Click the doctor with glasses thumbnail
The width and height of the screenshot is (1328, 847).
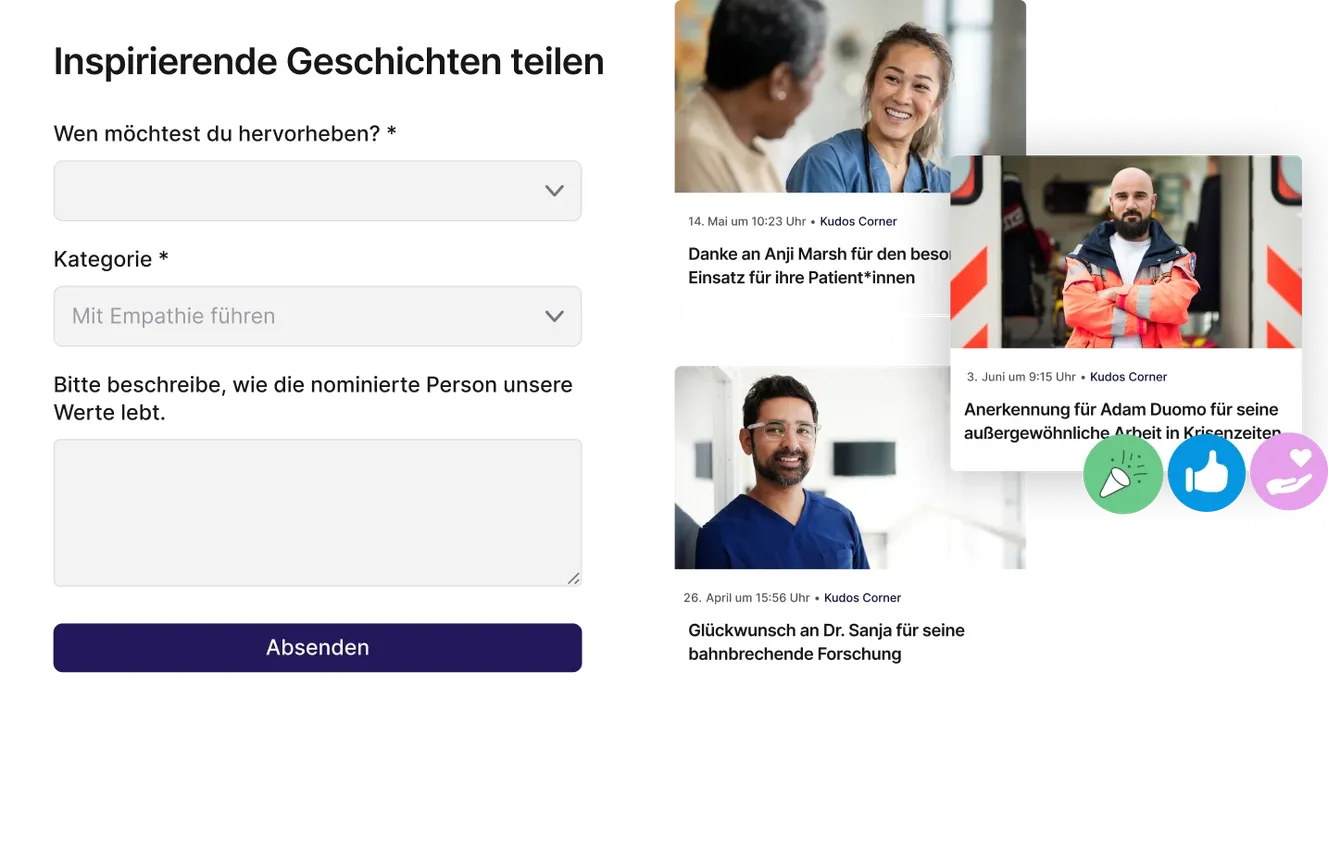click(850, 467)
